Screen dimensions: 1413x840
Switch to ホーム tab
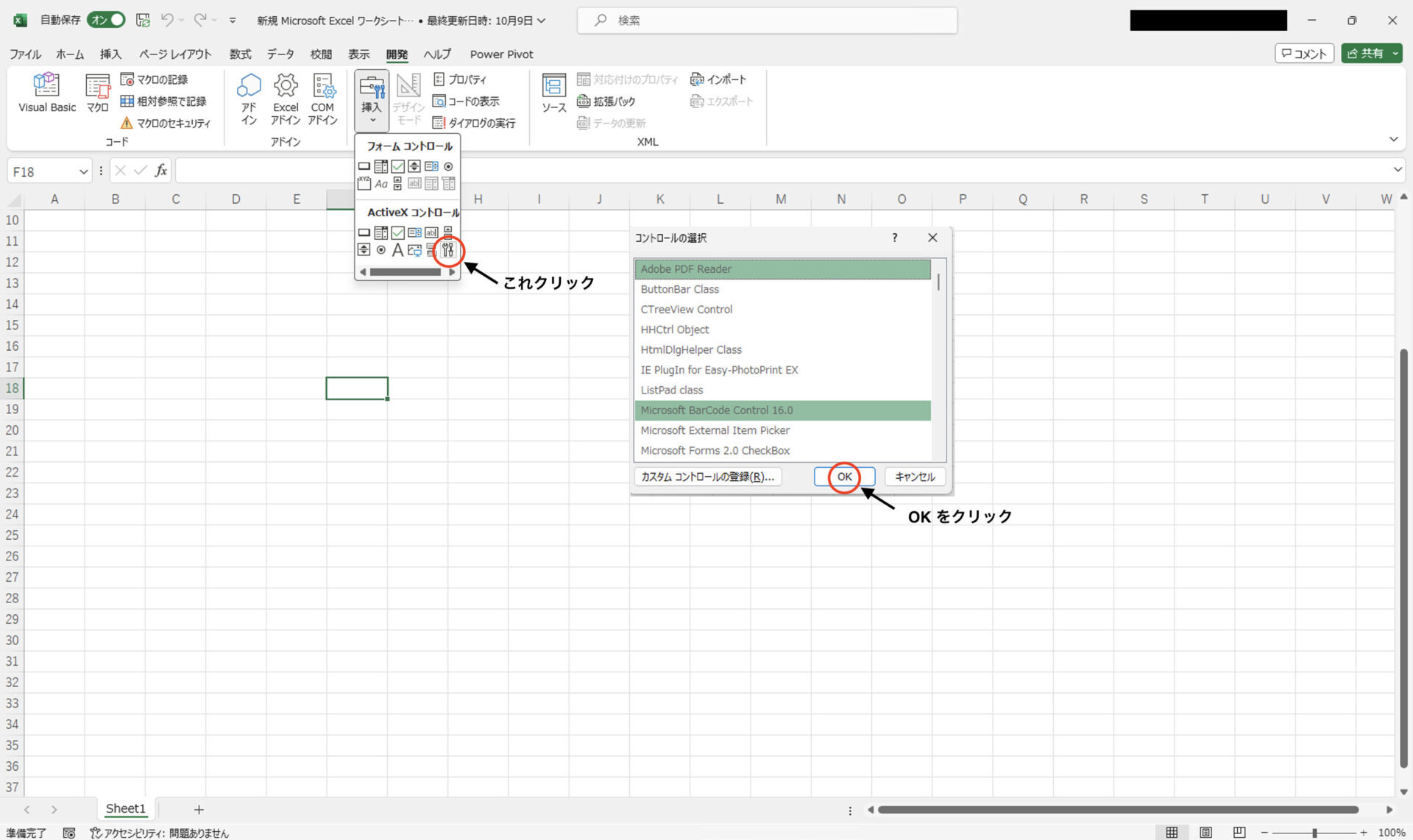[x=70, y=54]
